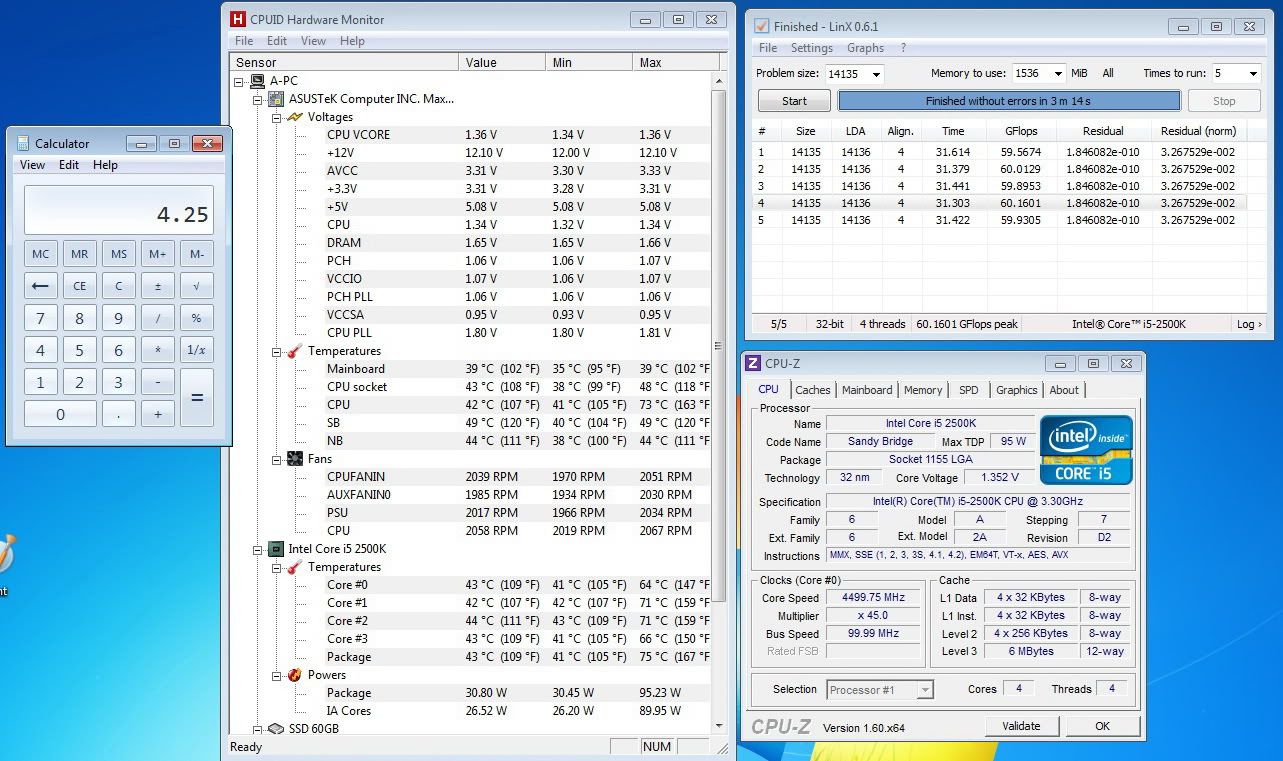This screenshot has width=1283, height=761.
Task: Click the calculator equals key
Action: tap(196, 398)
